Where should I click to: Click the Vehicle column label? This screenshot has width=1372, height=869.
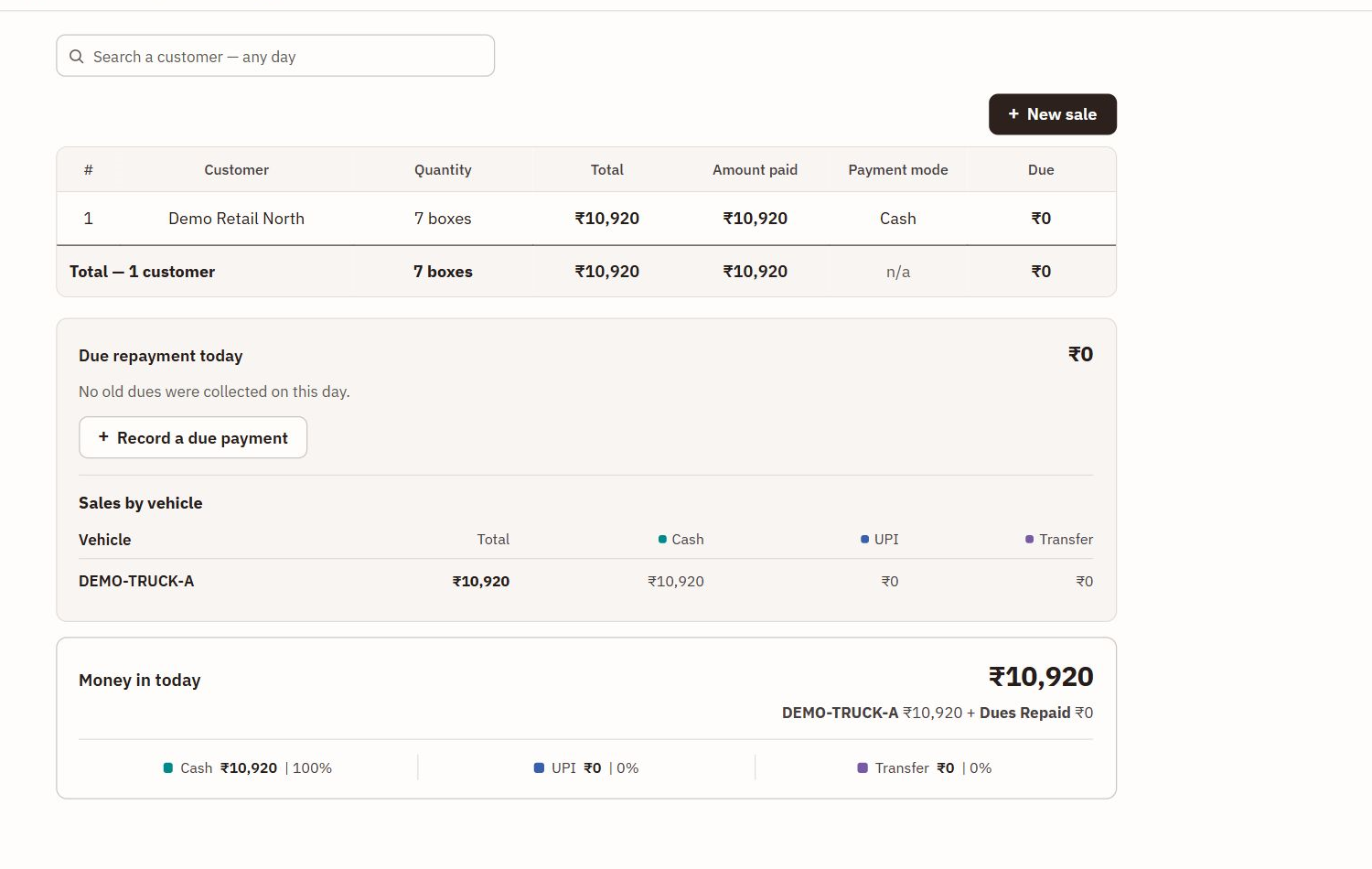pos(105,540)
